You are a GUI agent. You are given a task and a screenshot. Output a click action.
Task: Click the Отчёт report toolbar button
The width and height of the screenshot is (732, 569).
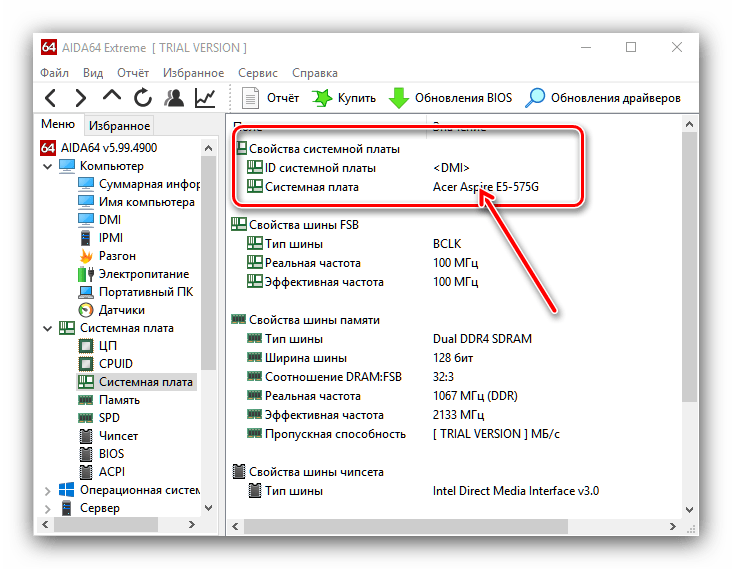tap(270, 98)
